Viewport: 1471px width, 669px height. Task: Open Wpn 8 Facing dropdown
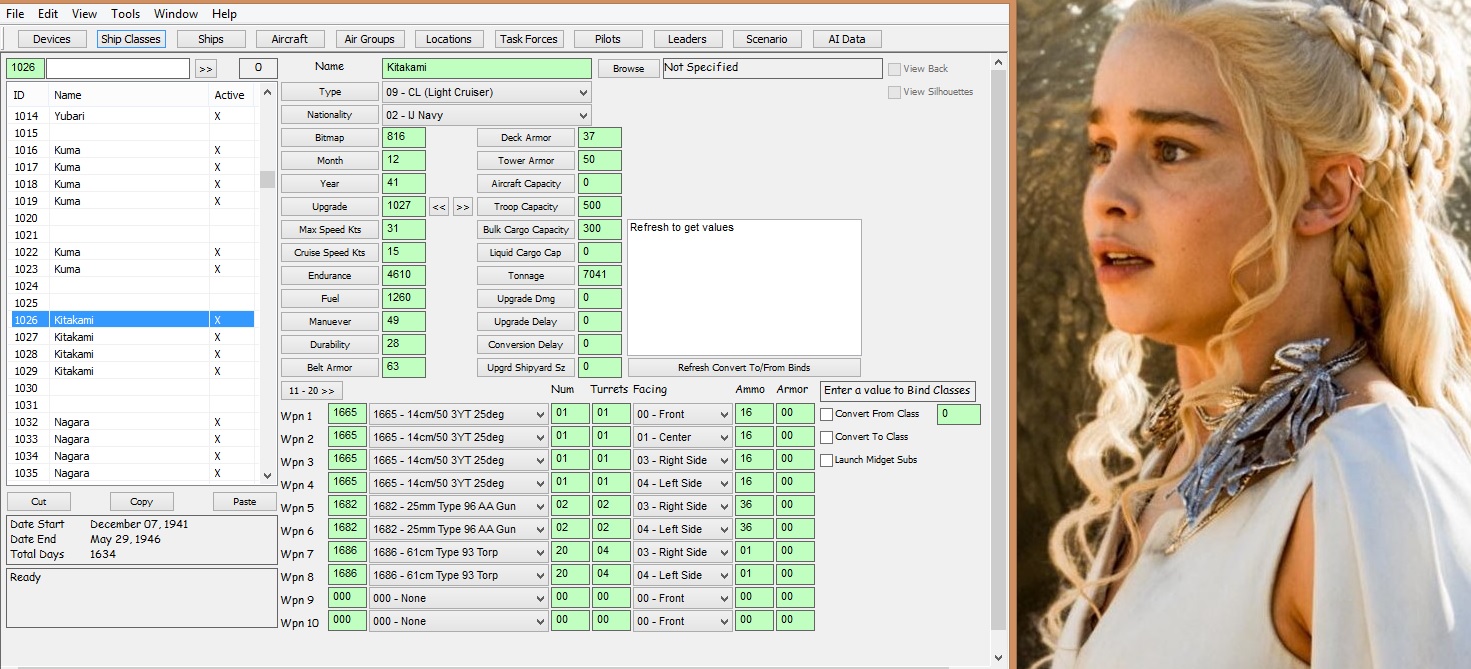[x=683, y=575]
